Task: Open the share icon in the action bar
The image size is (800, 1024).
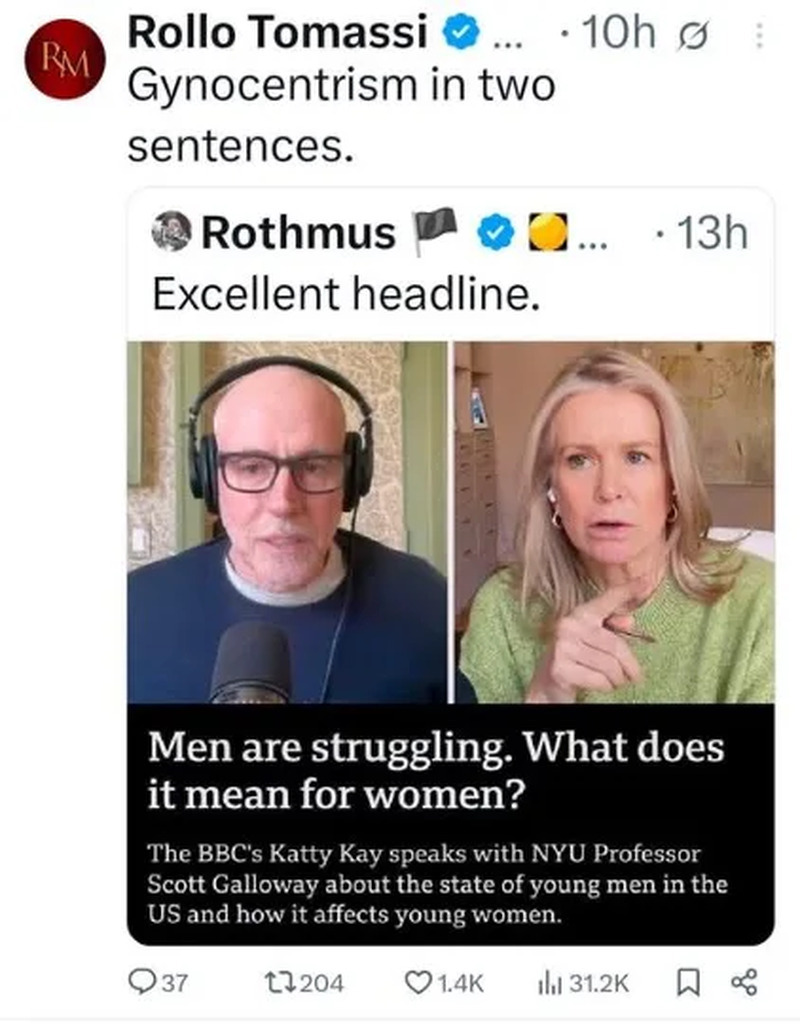Action: (x=744, y=983)
